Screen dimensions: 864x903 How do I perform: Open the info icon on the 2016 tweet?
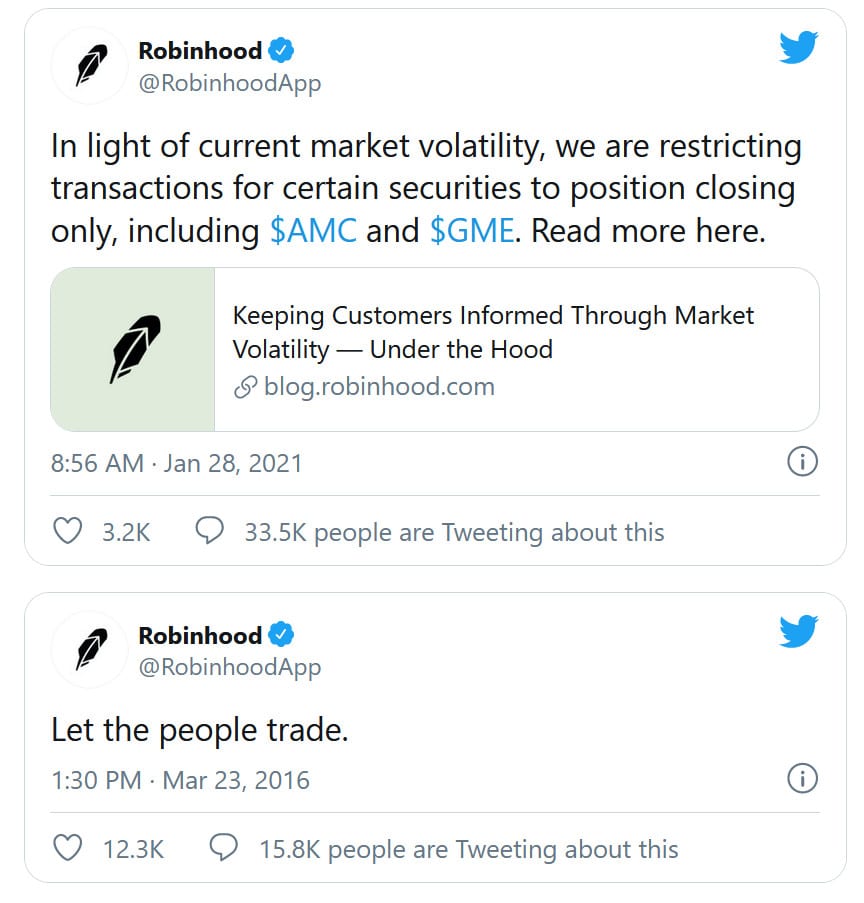[x=802, y=778]
